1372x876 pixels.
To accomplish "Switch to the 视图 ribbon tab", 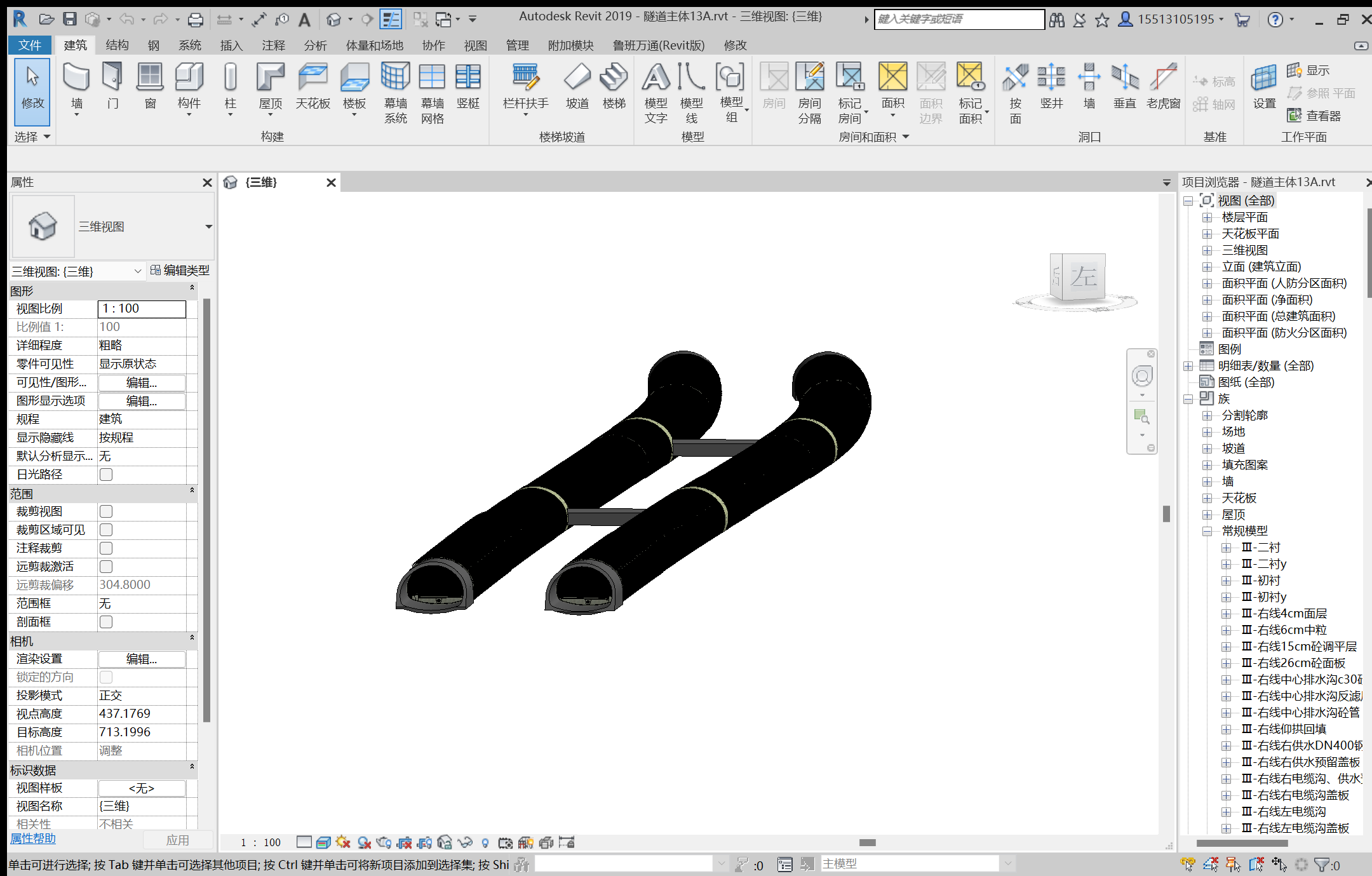I will (x=475, y=45).
